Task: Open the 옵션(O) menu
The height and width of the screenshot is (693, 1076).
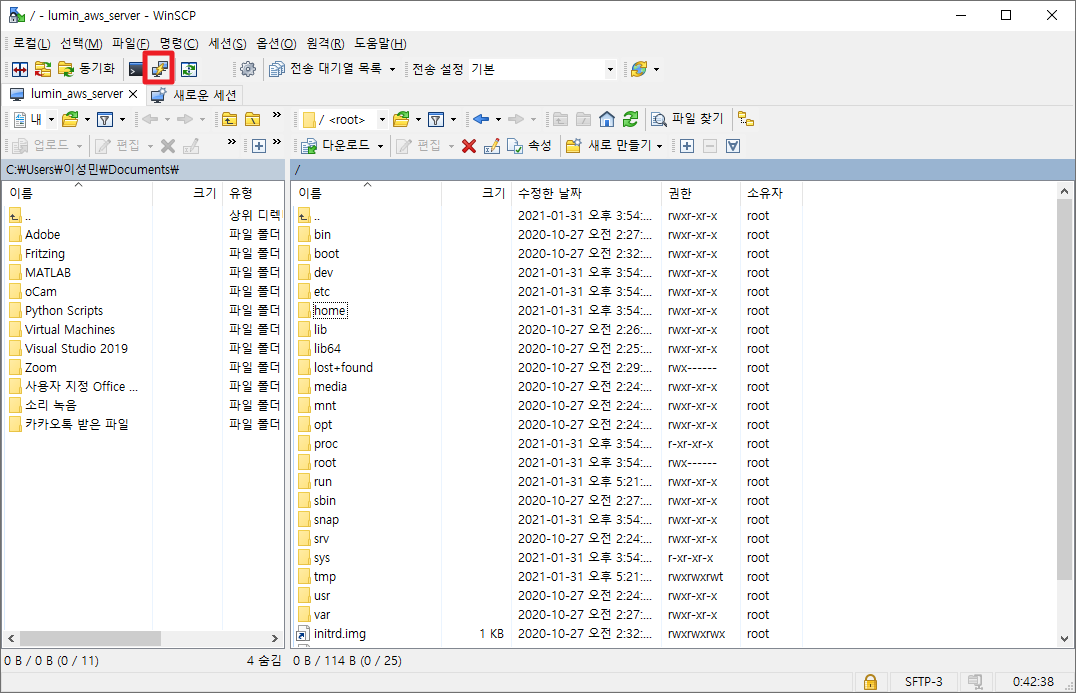Action: (x=276, y=44)
